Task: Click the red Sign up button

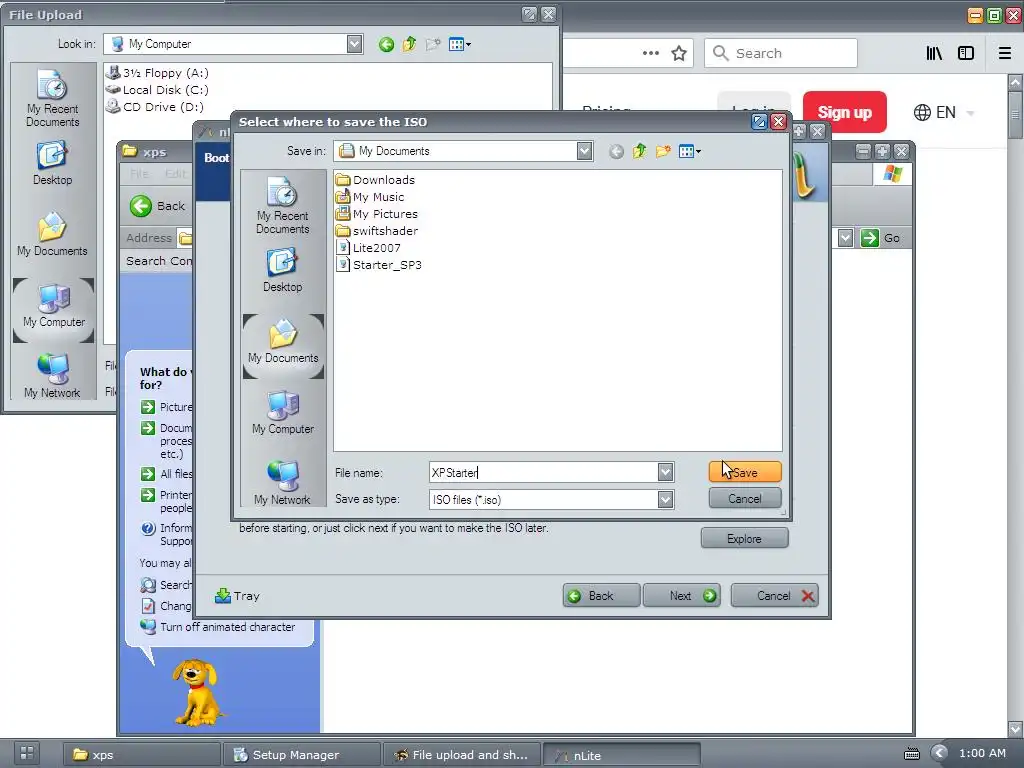Action: [x=845, y=112]
